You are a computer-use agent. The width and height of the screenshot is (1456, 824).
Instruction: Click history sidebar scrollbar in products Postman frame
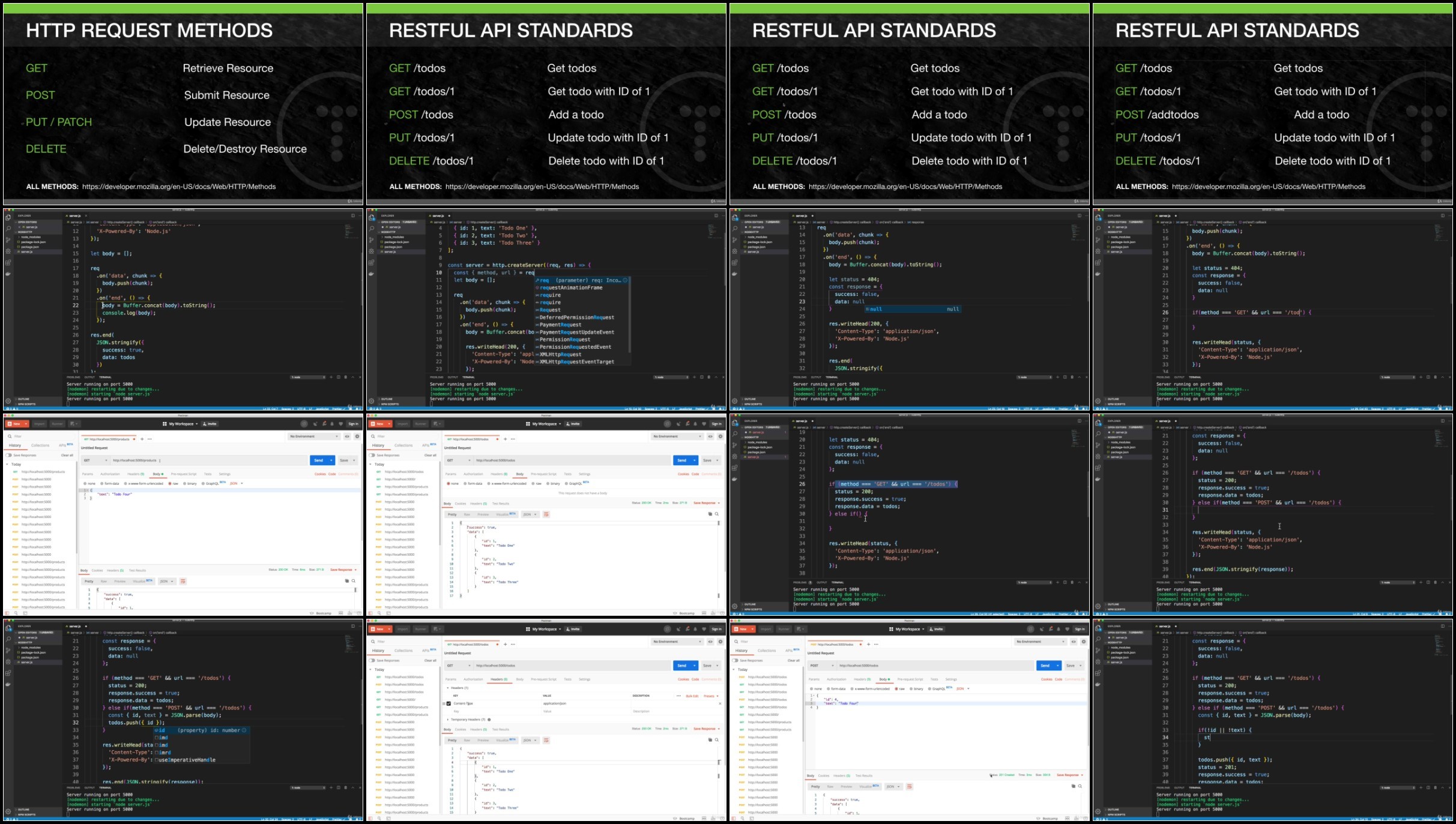tap(76, 507)
